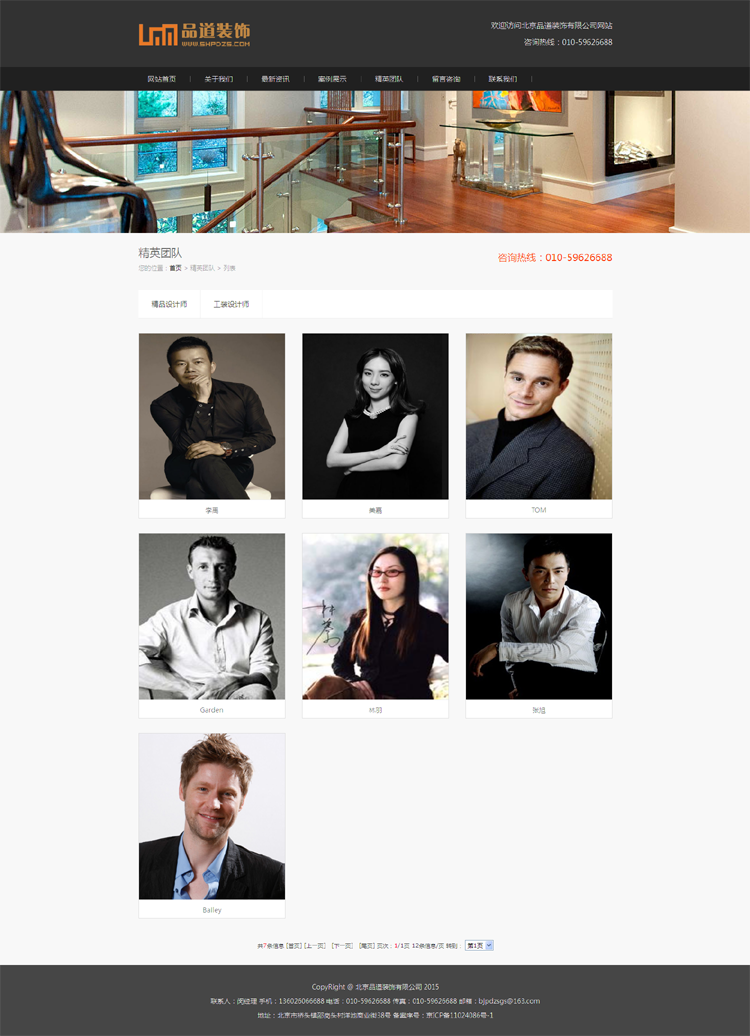Switch to the 精品设计师 tab

click(x=169, y=305)
